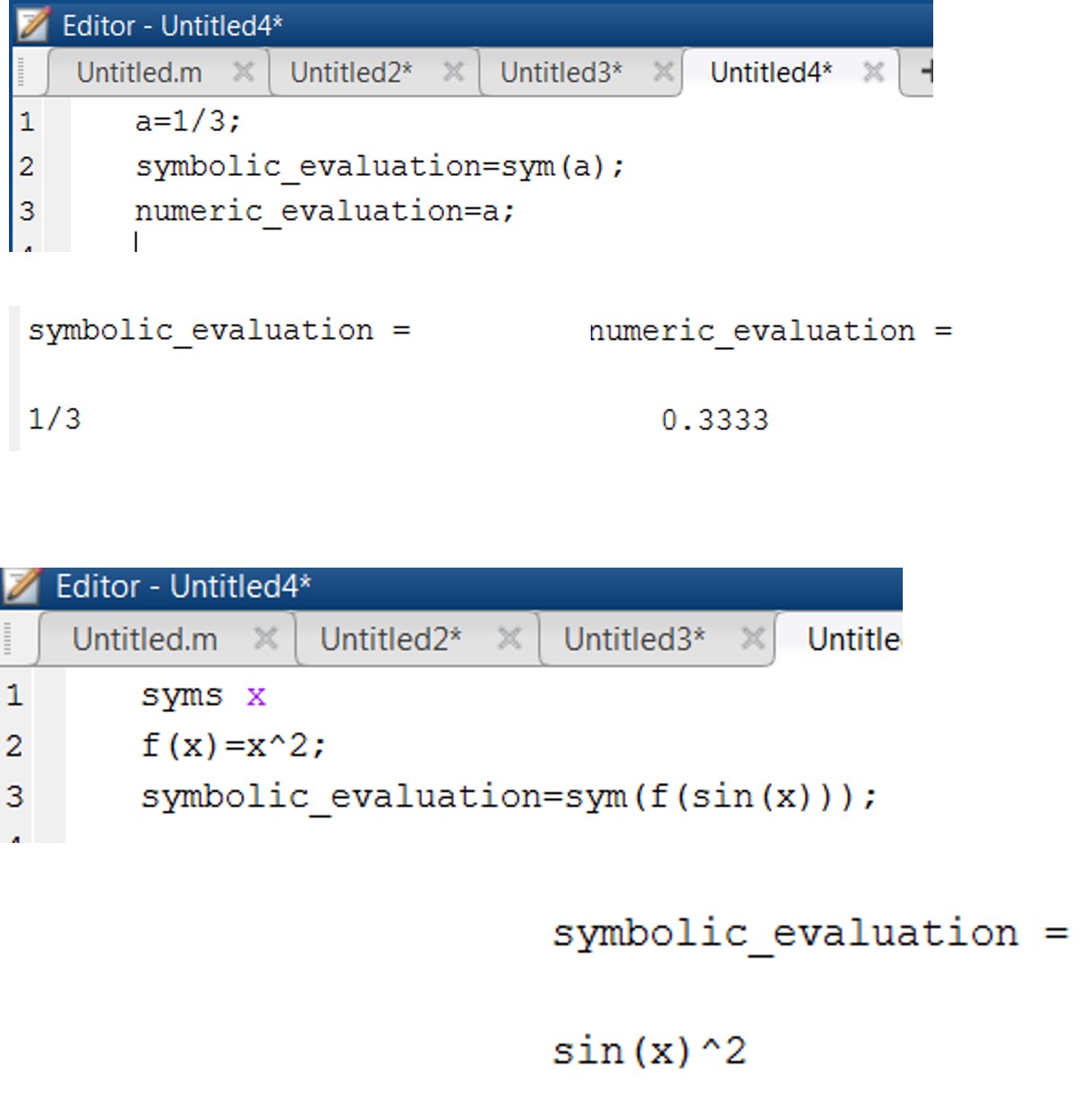This screenshot has width=1091, height=1120.
Task: Click line number 3 in bottom editor
Action: (14, 796)
